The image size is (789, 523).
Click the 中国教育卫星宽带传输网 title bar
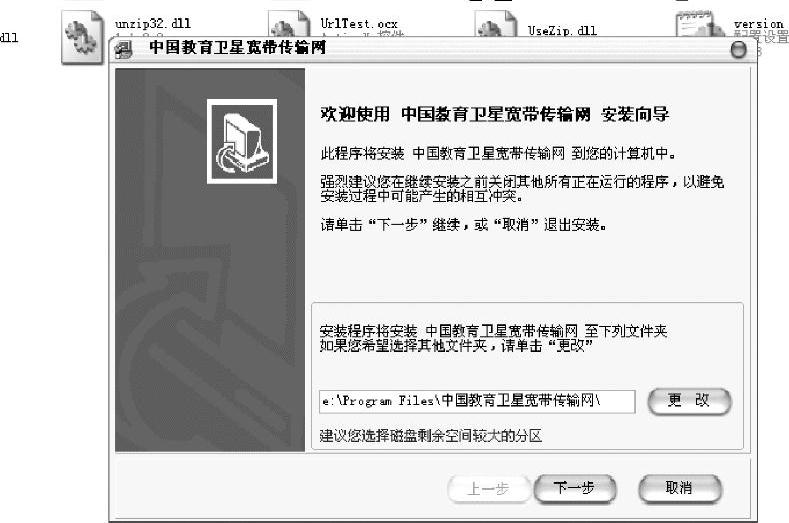click(x=433, y=49)
